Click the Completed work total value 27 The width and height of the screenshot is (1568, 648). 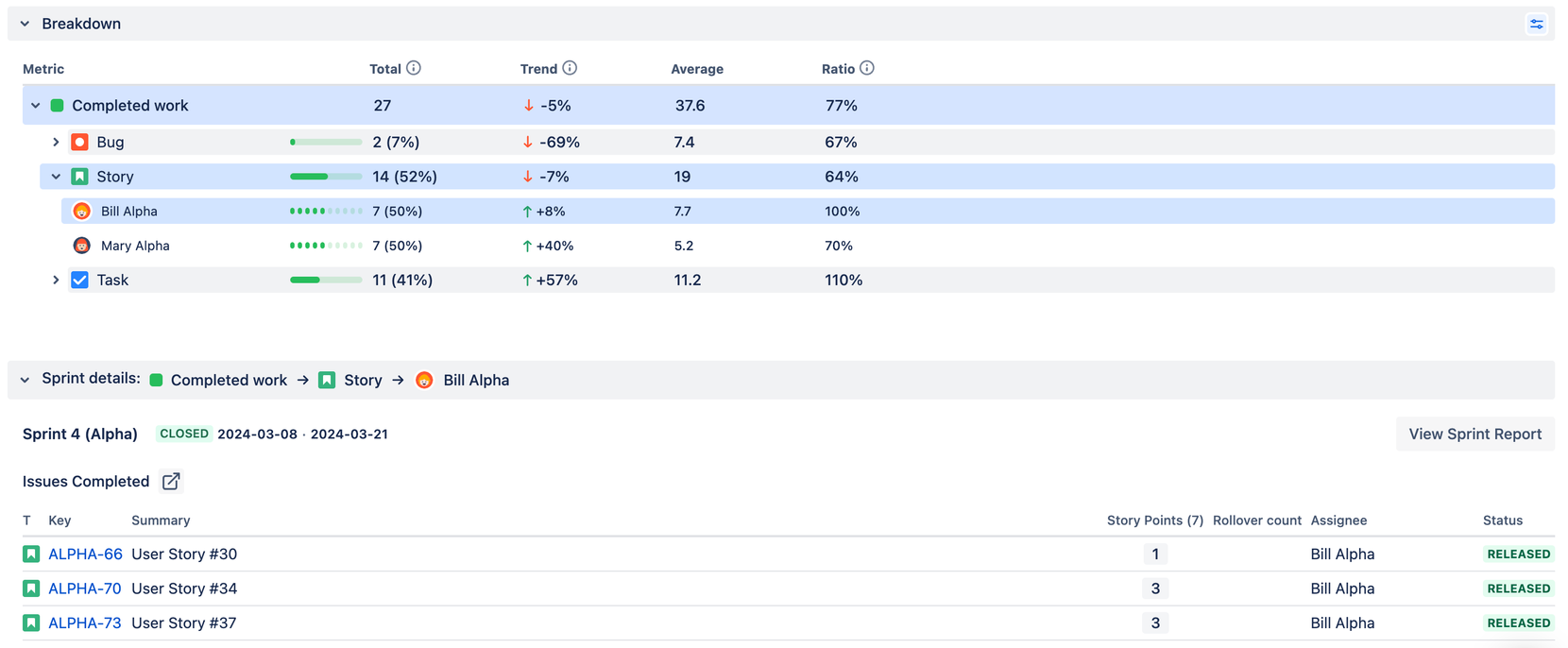coord(383,106)
